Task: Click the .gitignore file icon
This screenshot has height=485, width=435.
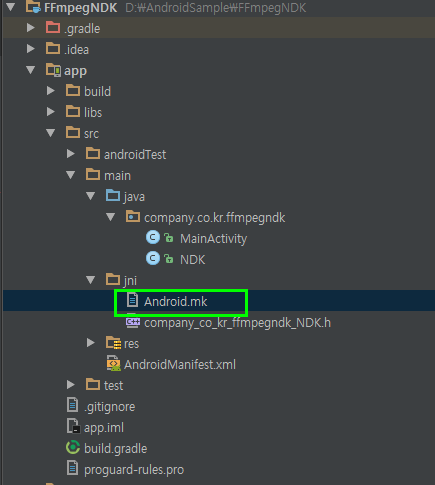Action: (73, 405)
